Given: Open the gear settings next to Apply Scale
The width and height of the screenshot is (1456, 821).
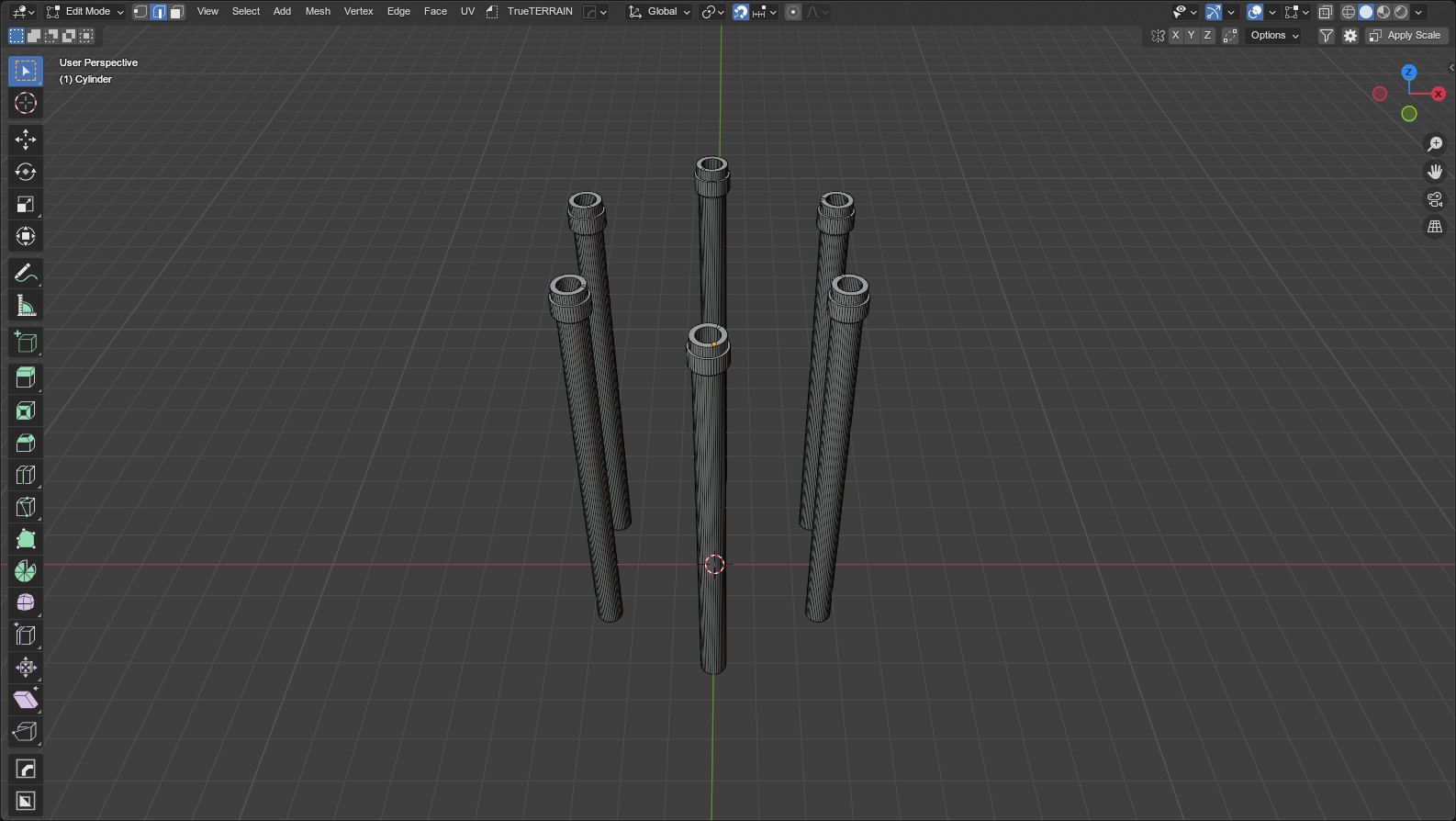Looking at the screenshot, I should coord(1350,36).
